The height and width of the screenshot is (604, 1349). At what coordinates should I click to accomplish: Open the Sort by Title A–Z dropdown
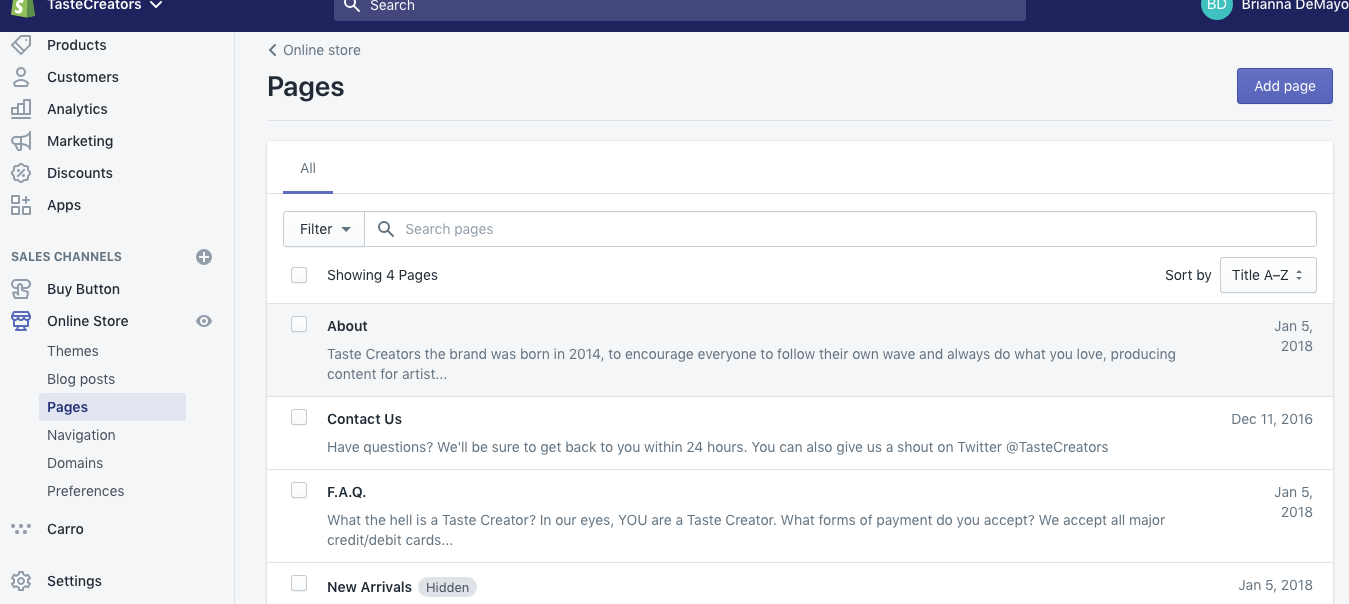(1268, 275)
